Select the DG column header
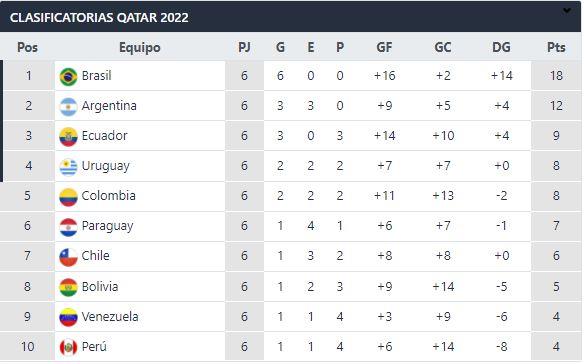Viewport: 584px width, 364px height. [x=501, y=47]
